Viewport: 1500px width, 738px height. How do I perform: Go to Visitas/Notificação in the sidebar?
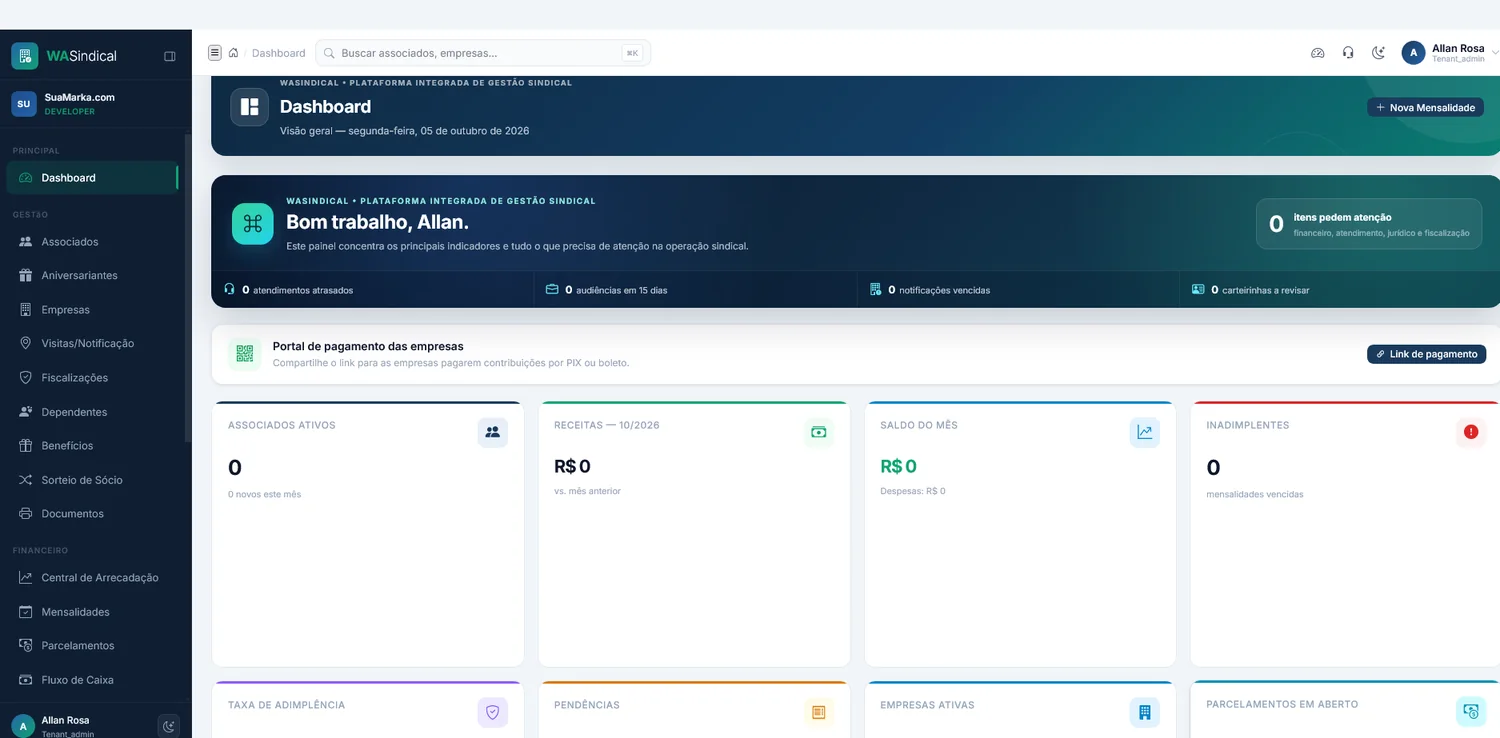(92, 344)
